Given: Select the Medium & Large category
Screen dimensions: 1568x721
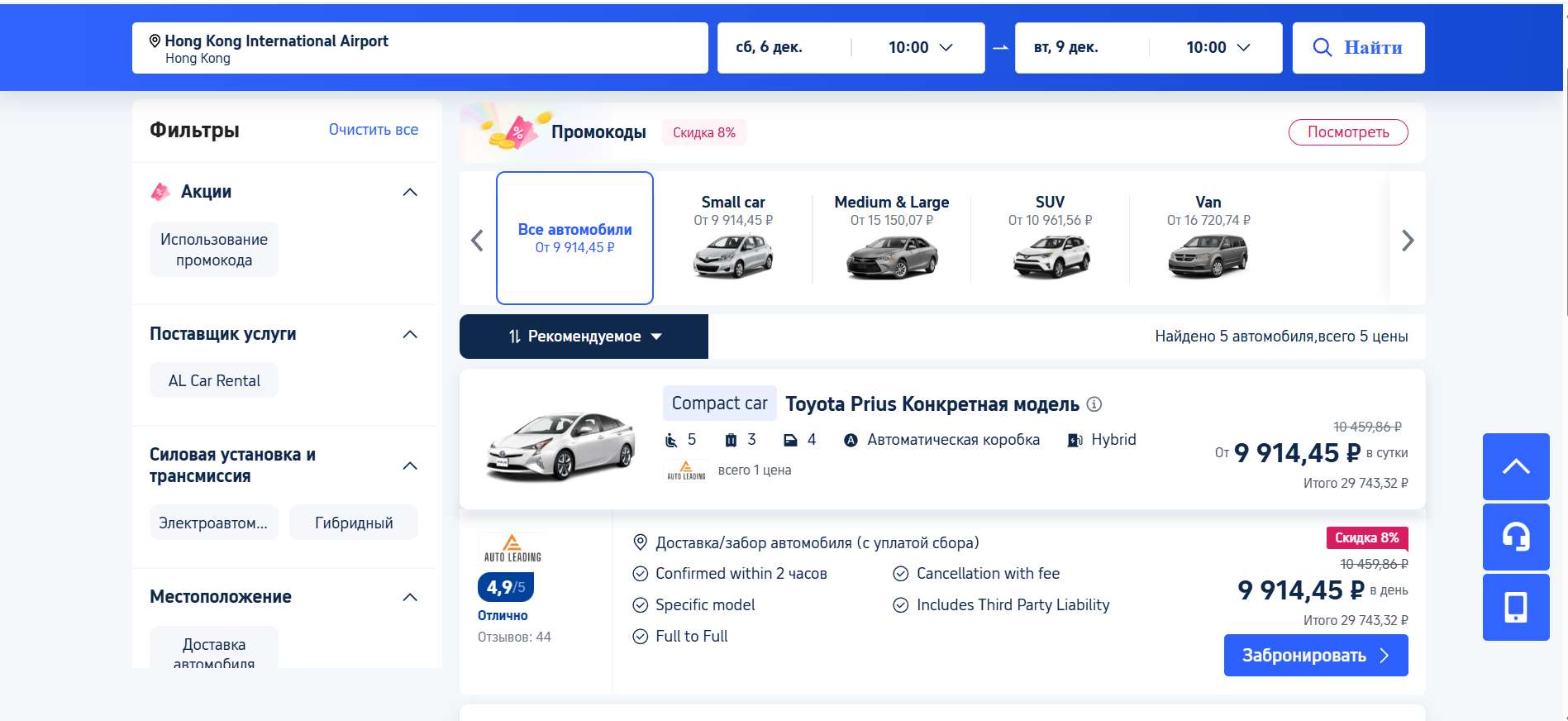Looking at the screenshot, I should point(892,238).
